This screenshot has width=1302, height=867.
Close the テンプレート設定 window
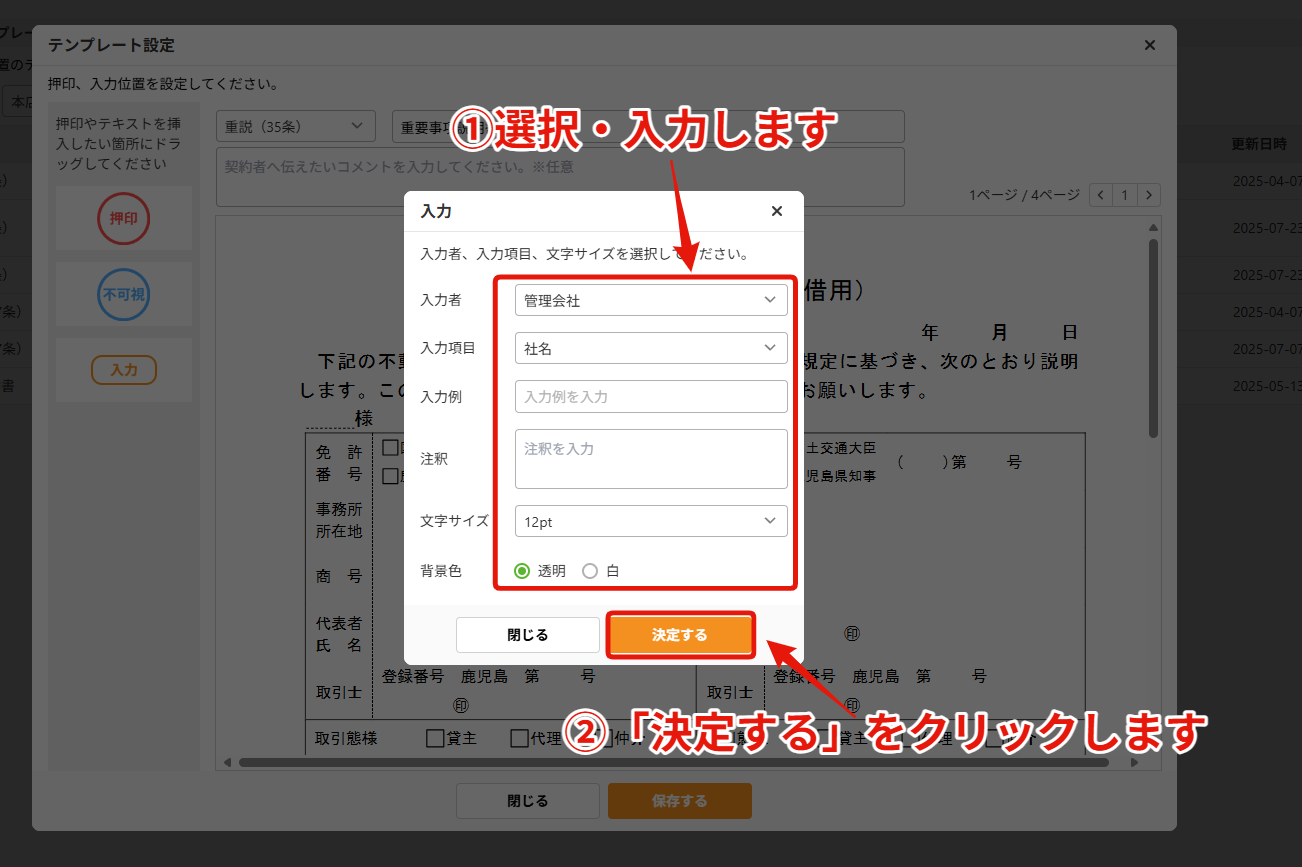coord(1150,45)
